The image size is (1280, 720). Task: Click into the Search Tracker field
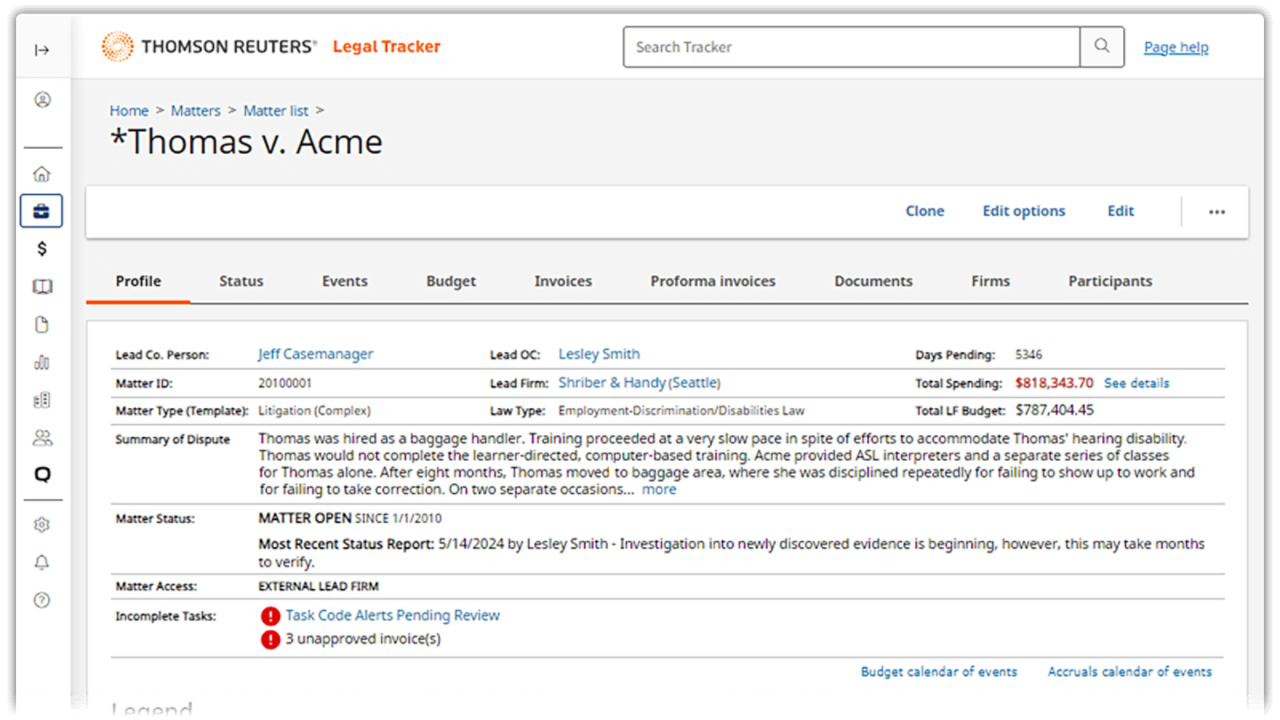[850, 47]
